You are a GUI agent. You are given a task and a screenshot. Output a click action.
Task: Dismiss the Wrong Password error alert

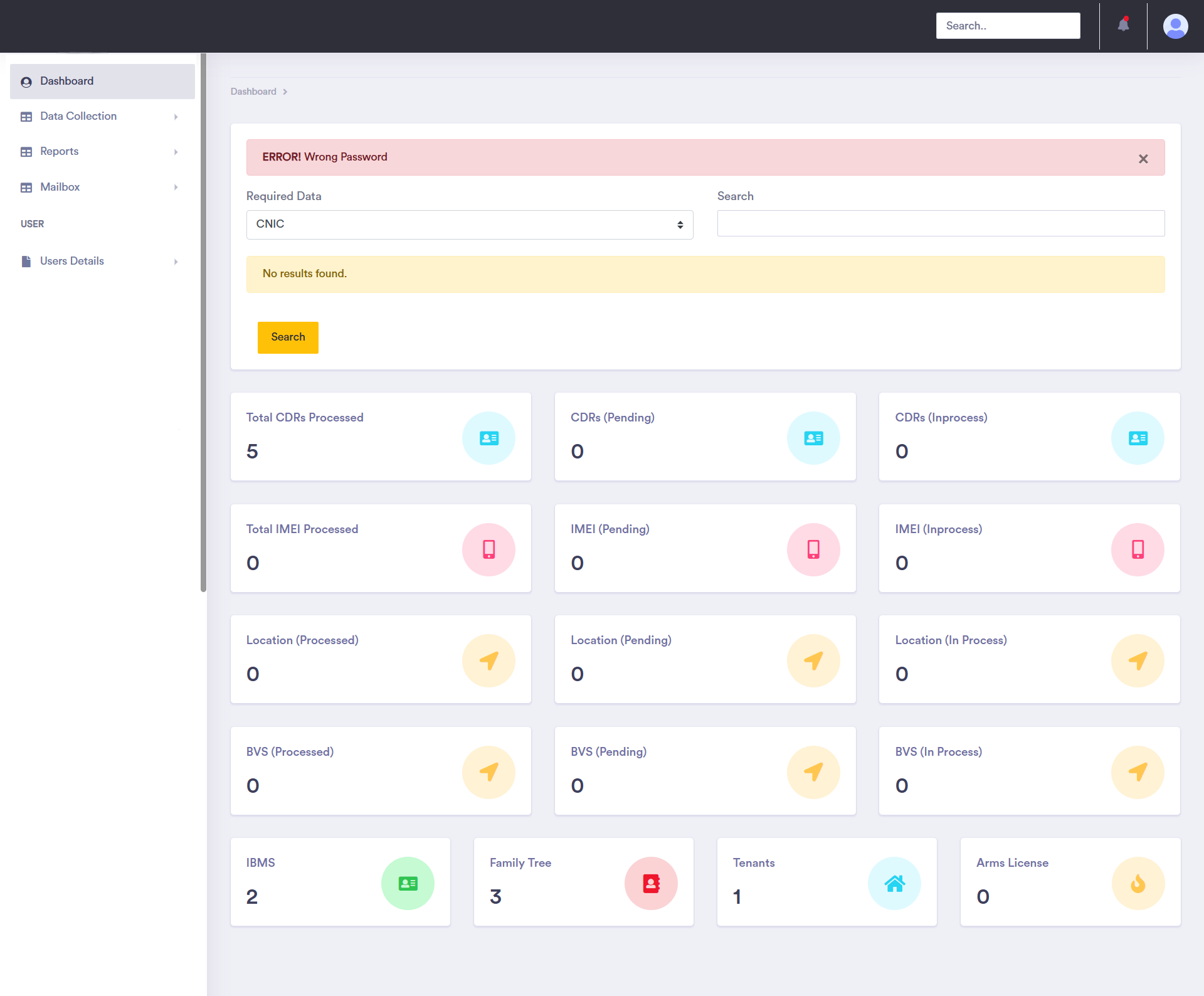[1143, 159]
